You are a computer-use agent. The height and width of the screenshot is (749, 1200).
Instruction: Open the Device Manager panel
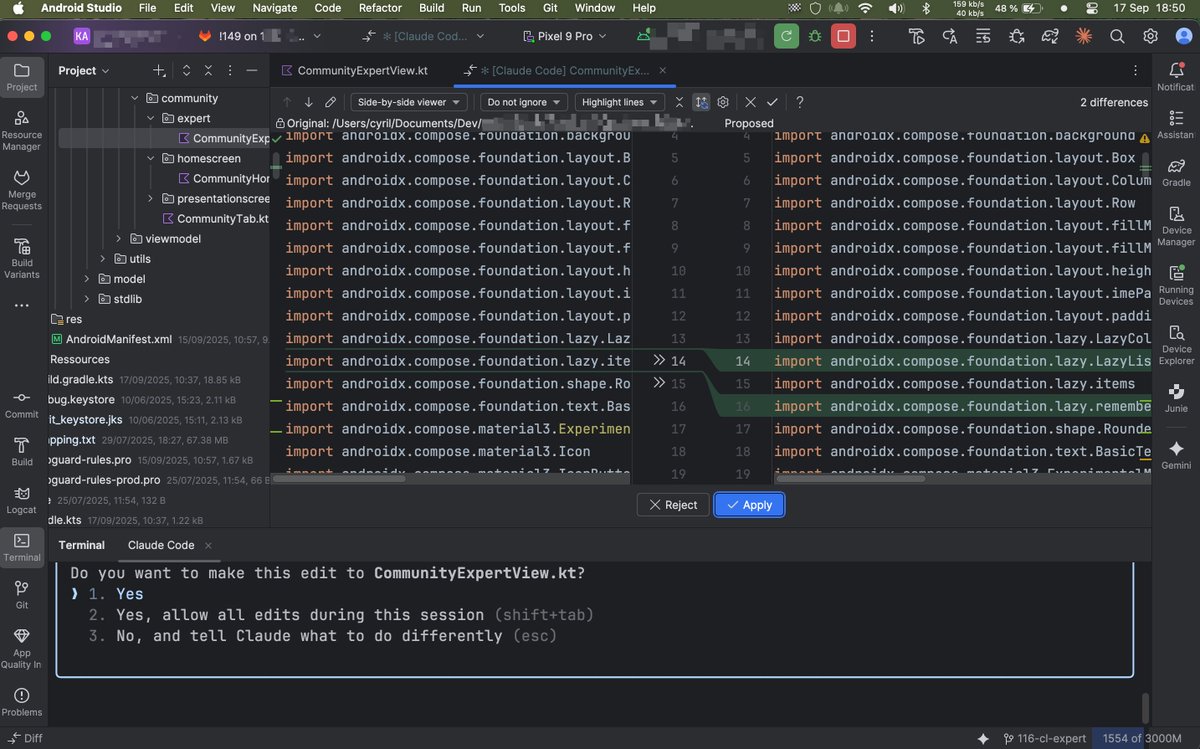point(1176,225)
